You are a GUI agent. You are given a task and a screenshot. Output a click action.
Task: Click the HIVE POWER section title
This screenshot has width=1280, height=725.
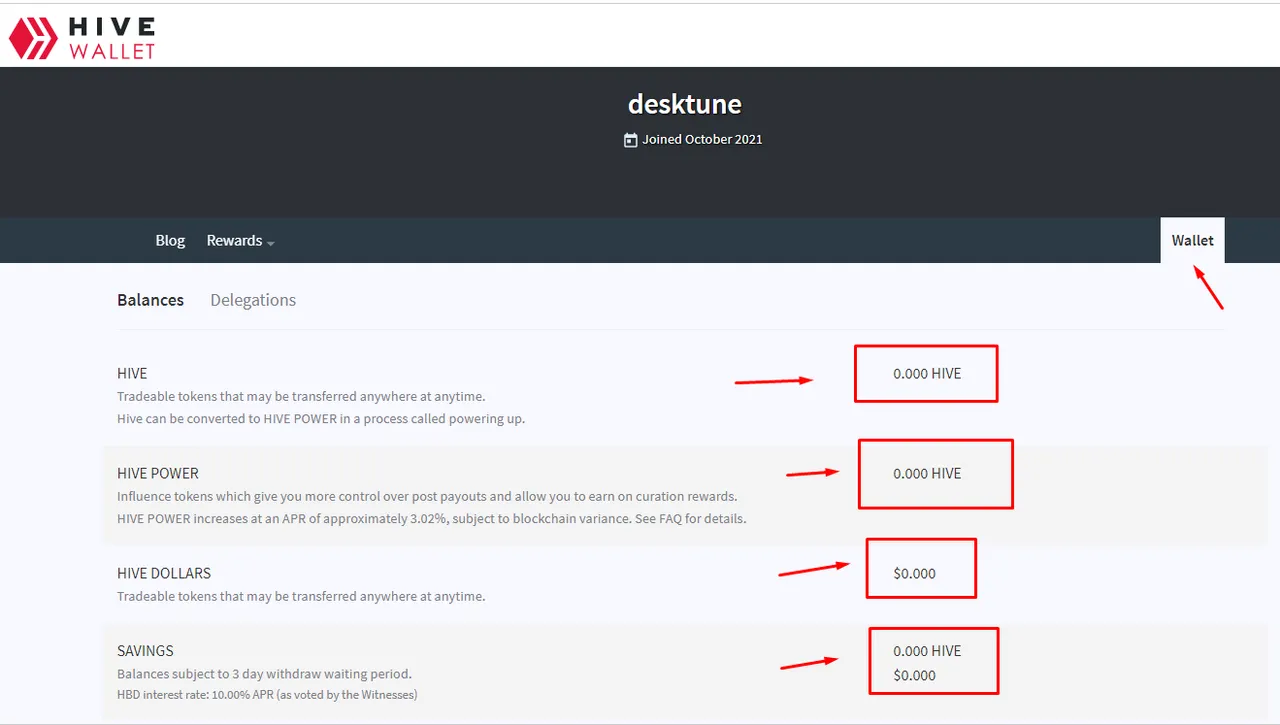pos(158,473)
